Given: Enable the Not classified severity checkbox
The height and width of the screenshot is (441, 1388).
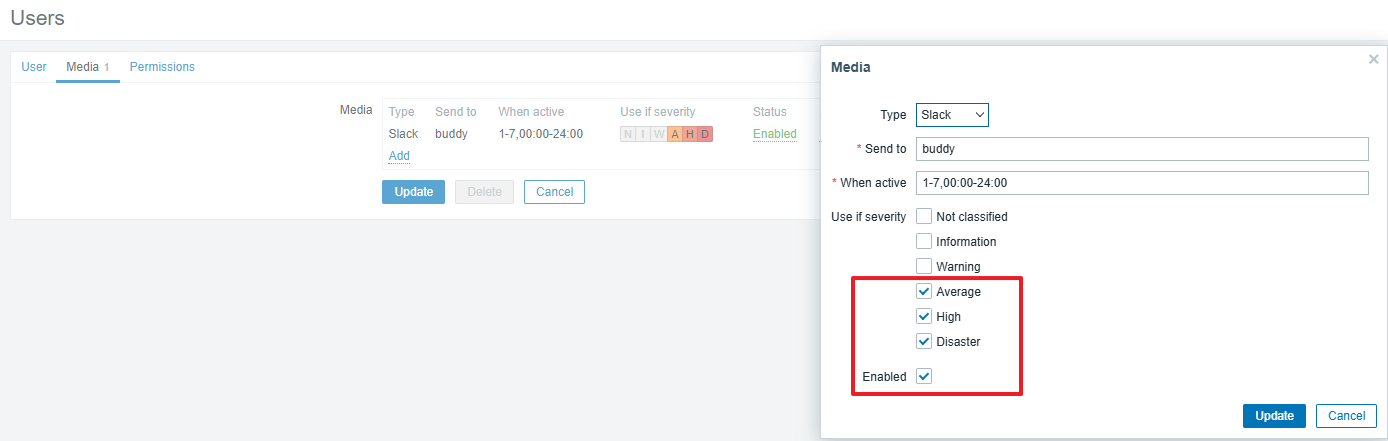Looking at the screenshot, I should 924,216.
